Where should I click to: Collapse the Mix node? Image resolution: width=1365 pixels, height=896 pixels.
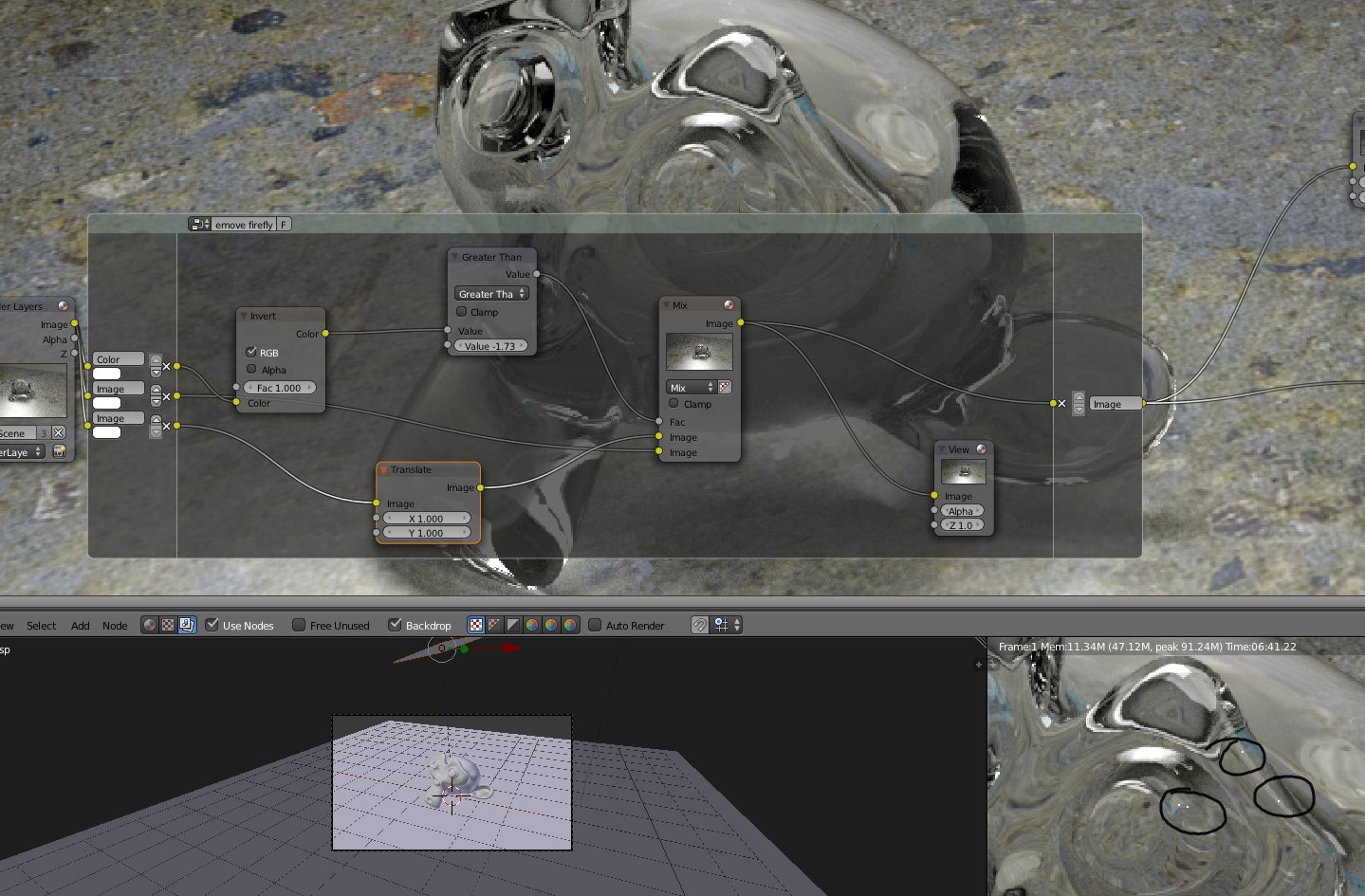666,305
